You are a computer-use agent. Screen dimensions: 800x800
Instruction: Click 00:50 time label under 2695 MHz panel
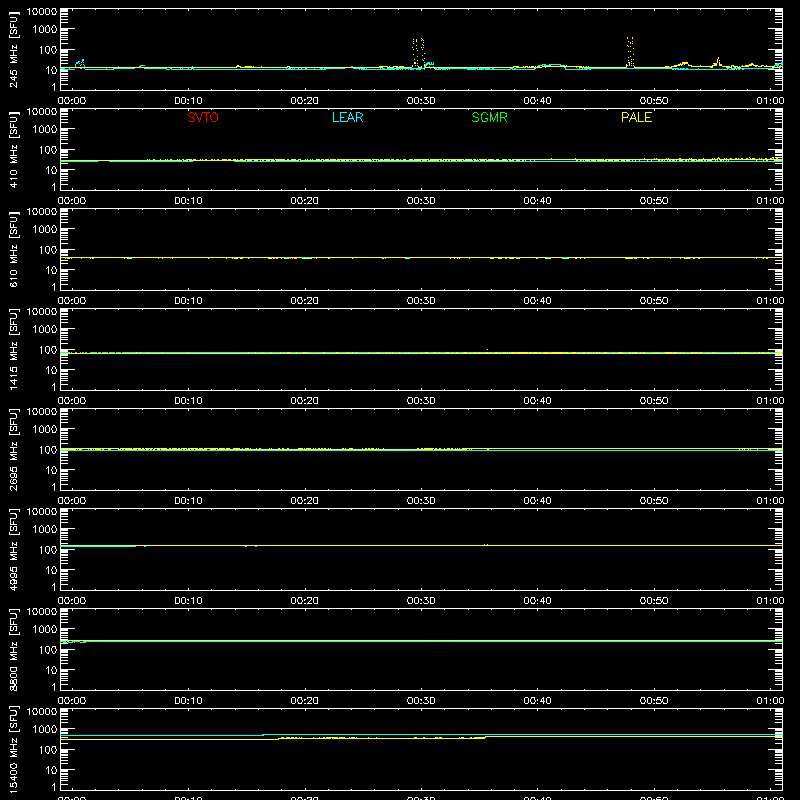[654, 501]
